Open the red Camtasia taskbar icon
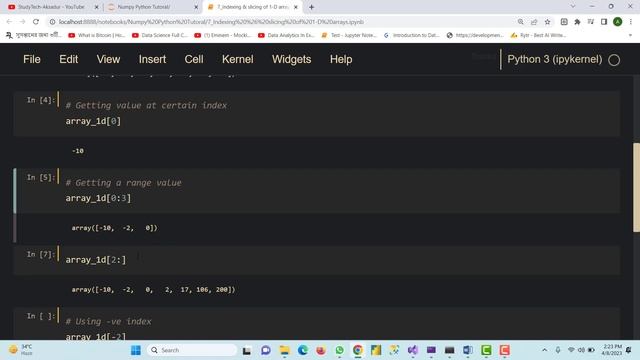The image size is (640, 360). pyautogui.click(x=504, y=350)
